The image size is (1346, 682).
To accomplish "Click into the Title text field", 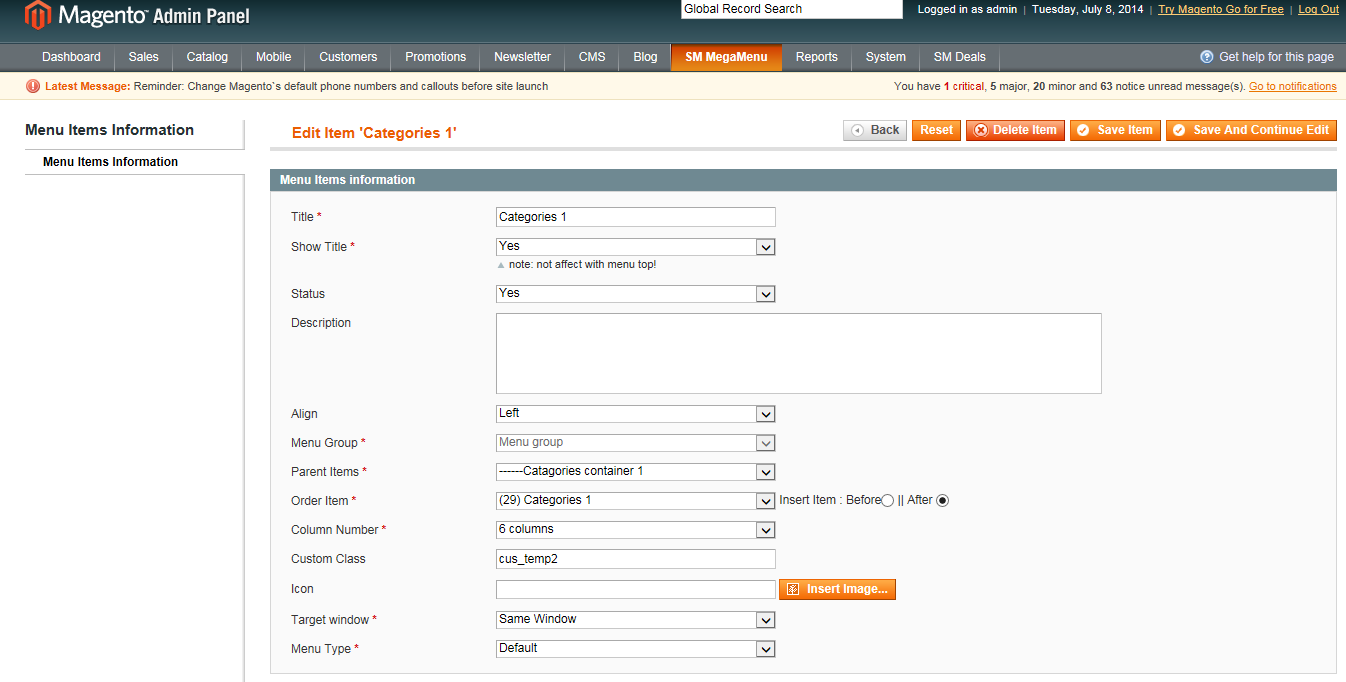I will [636, 217].
